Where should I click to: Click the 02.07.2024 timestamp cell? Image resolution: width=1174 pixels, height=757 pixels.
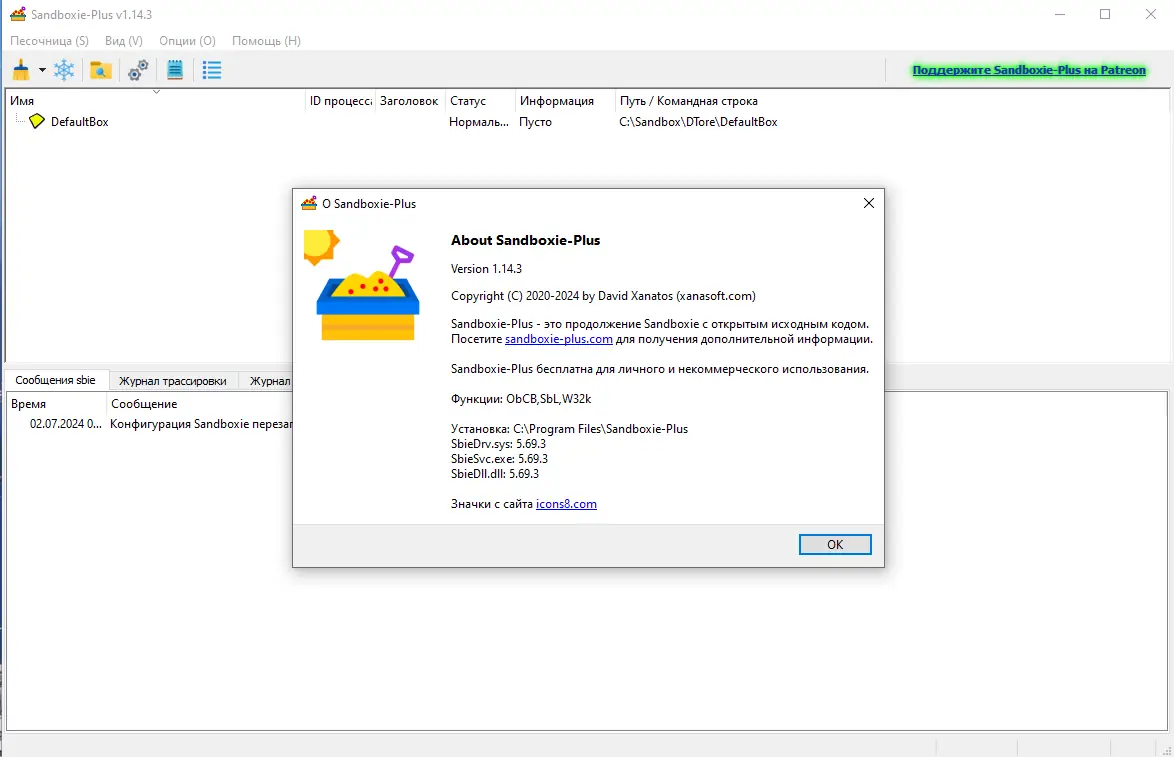pyautogui.click(x=66, y=424)
